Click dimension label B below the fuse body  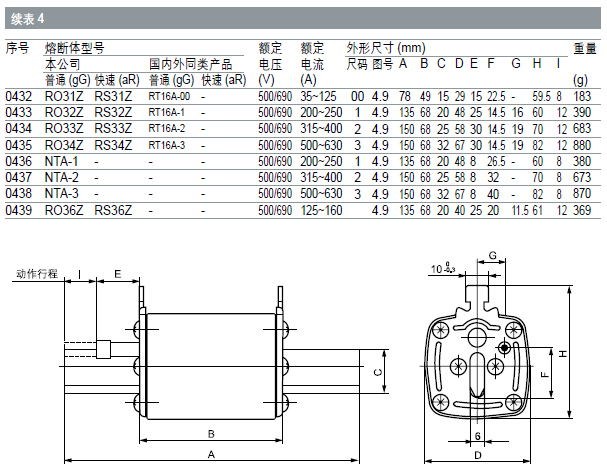[x=210, y=434]
